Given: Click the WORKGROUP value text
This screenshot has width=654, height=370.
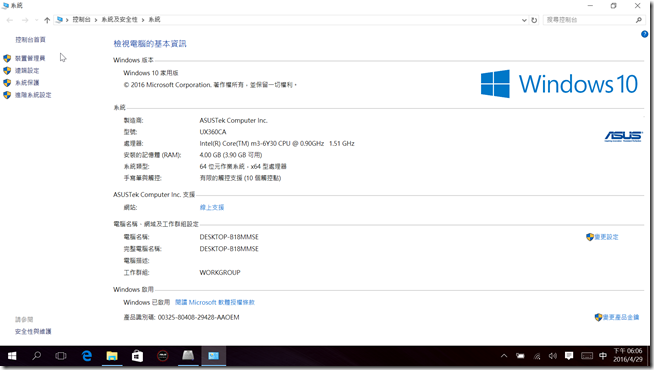Looking at the screenshot, I should [220, 272].
